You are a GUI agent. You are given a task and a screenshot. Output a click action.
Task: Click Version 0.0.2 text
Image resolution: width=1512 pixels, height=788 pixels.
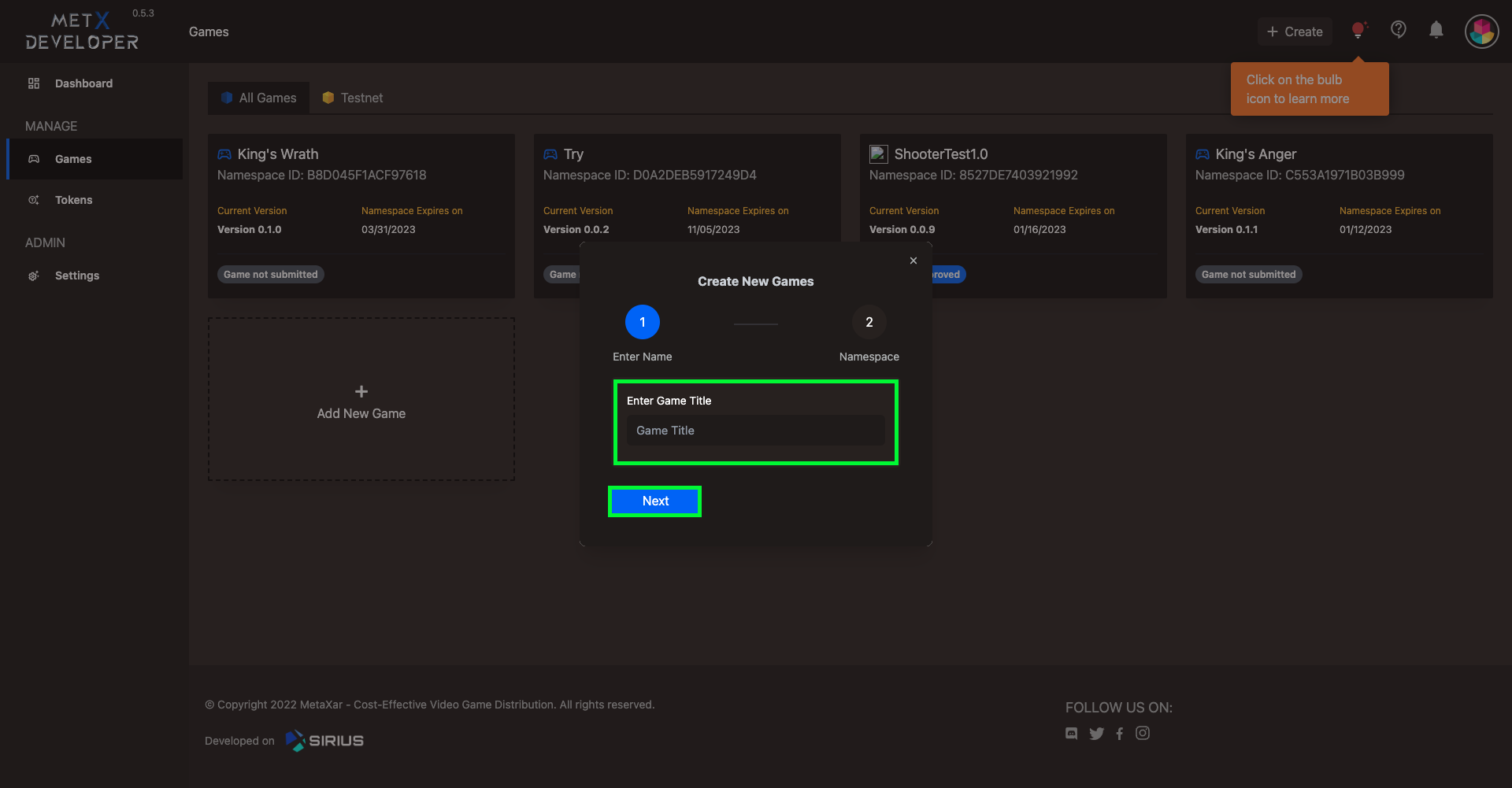click(576, 230)
